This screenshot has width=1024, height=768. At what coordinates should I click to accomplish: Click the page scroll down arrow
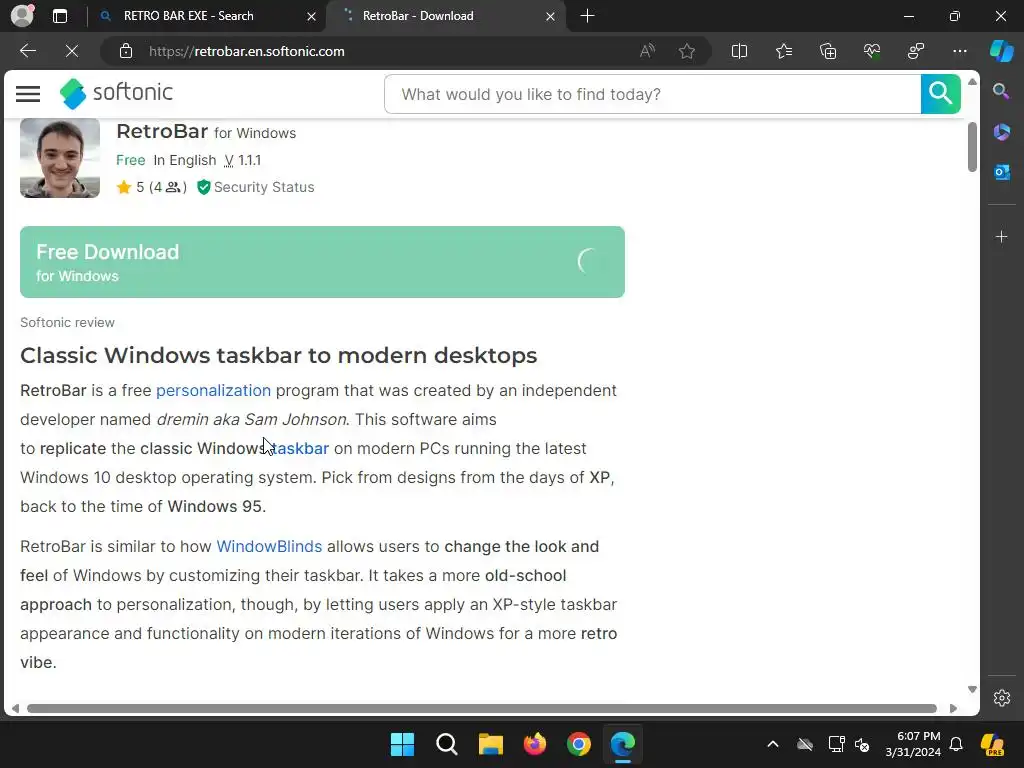[x=972, y=690]
